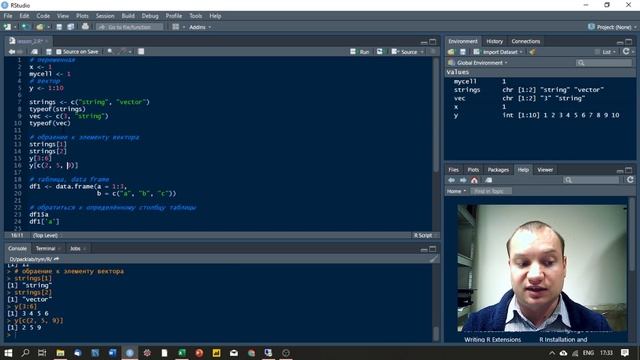Click the Save All documents icon

tap(71, 27)
